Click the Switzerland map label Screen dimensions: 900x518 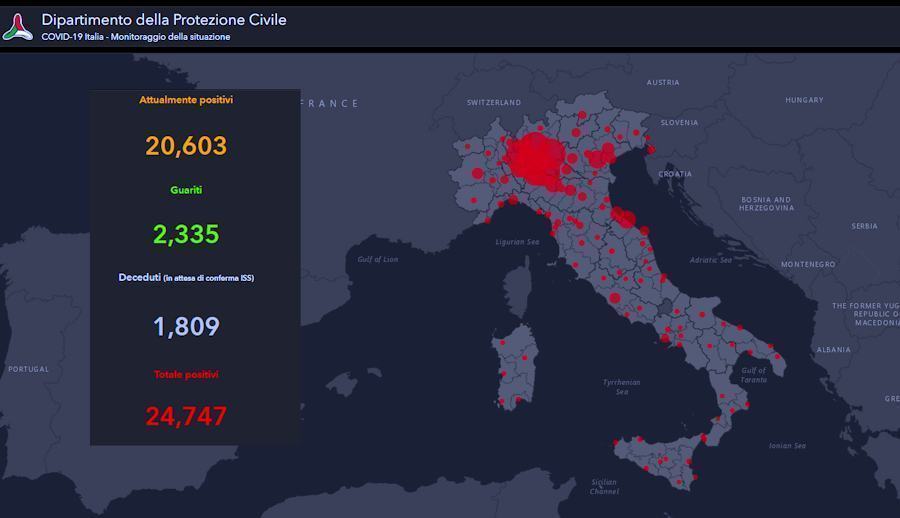(x=494, y=103)
